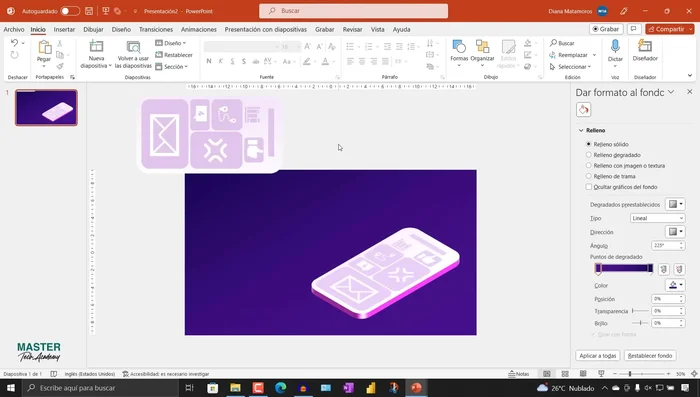Screen dimensions: 700x397
Task: Click the bold (N) icon
Action: coord(209,61)
